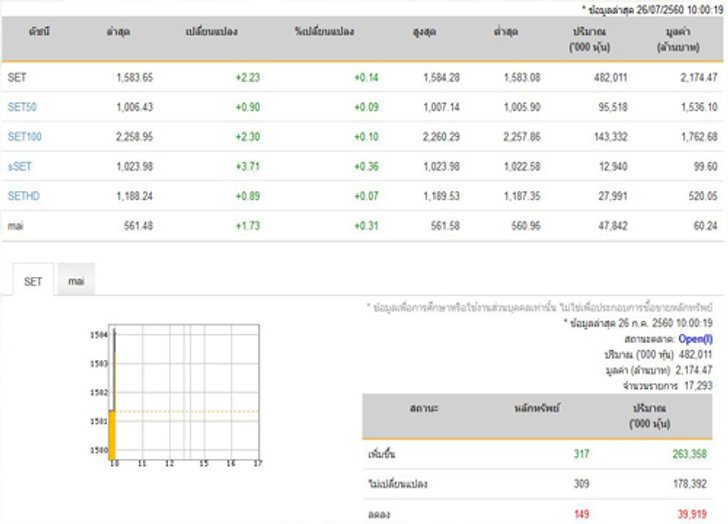The image size is (728, 524).
Task: Click the mai percent change +0.31
Action: tap(366, 226)
